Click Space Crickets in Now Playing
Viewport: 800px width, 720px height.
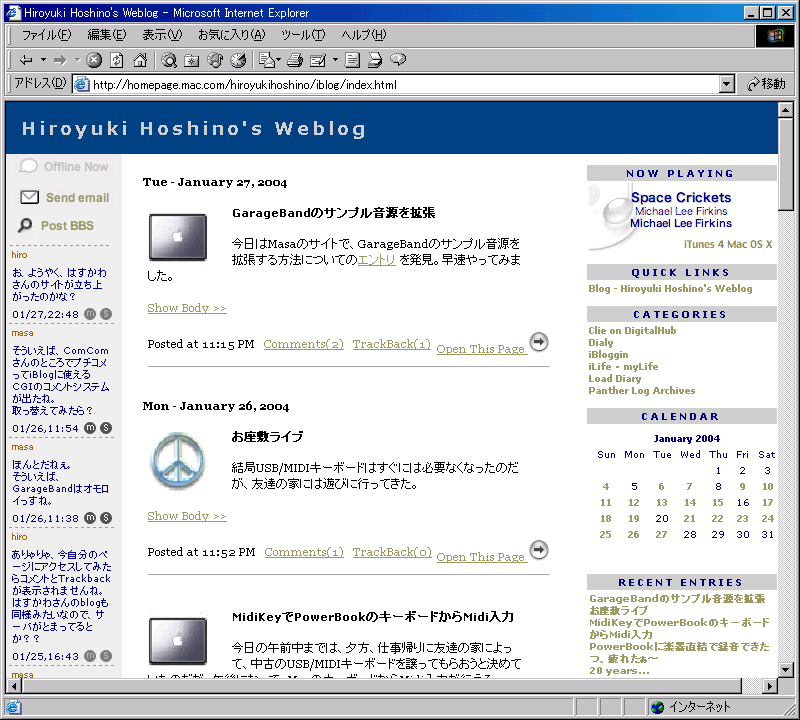tap(681, 197)
